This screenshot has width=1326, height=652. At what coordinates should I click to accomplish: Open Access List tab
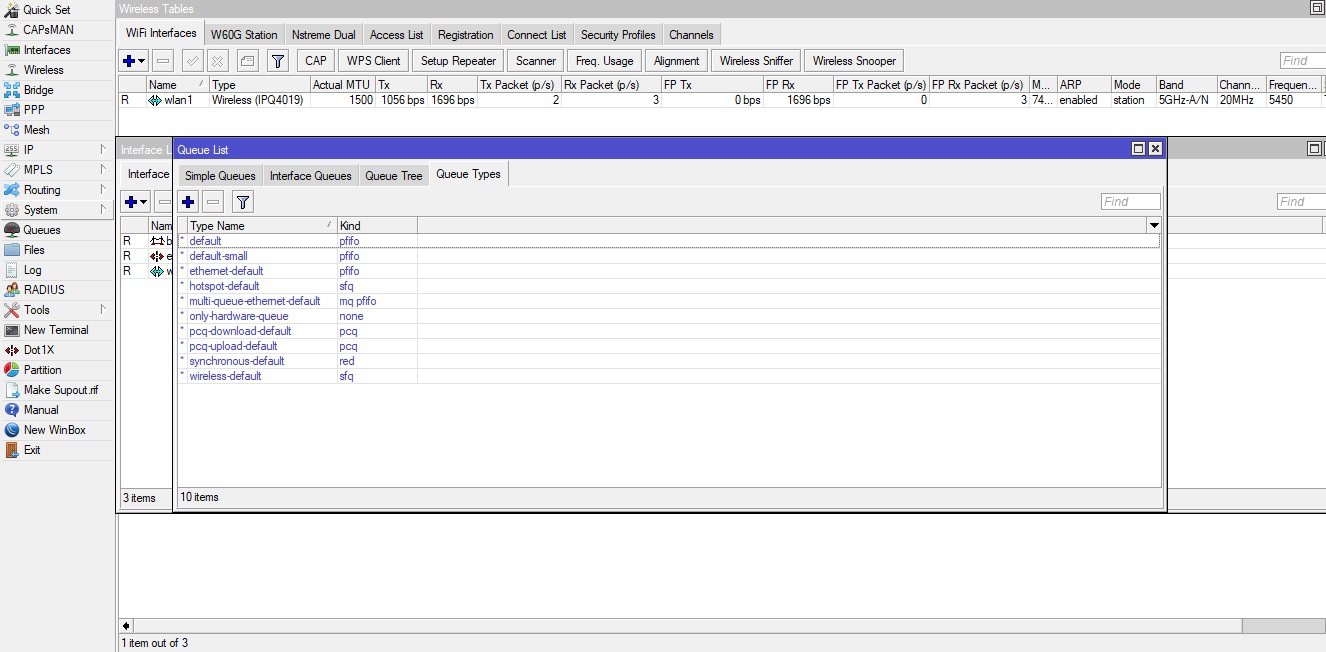pyautogui.click(x=397, y=35)
